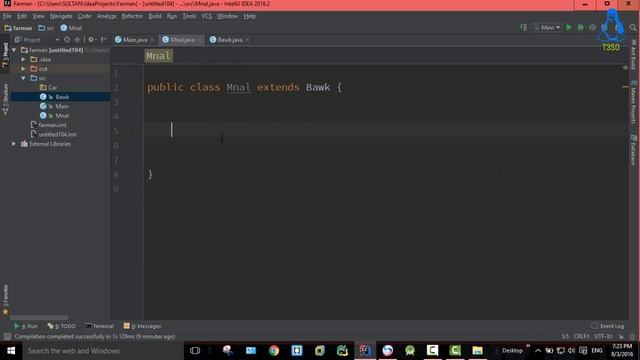640x360 pixels.
Task: Open the Messages tool window button
Action: click(142, 326)
